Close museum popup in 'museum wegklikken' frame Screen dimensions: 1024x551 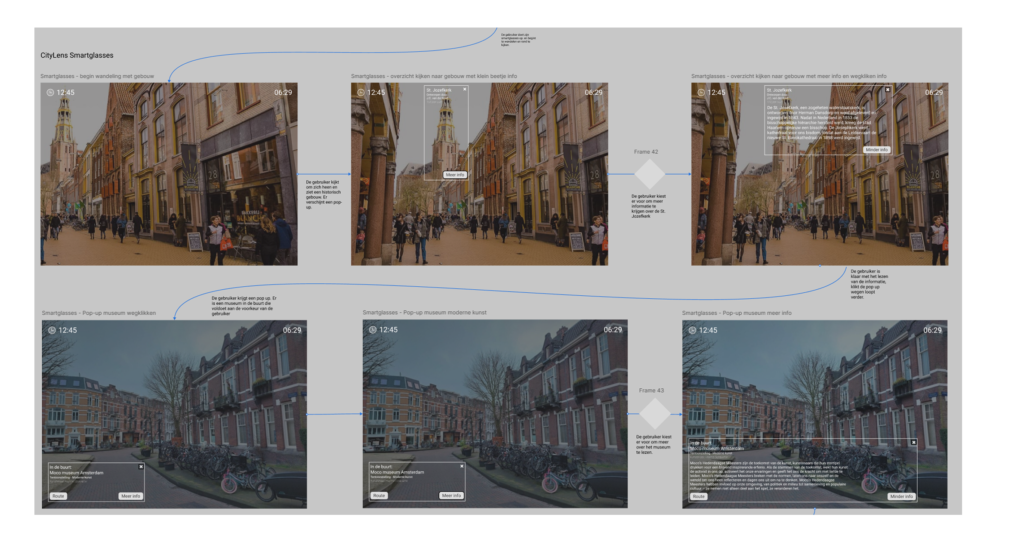point(141,466)
